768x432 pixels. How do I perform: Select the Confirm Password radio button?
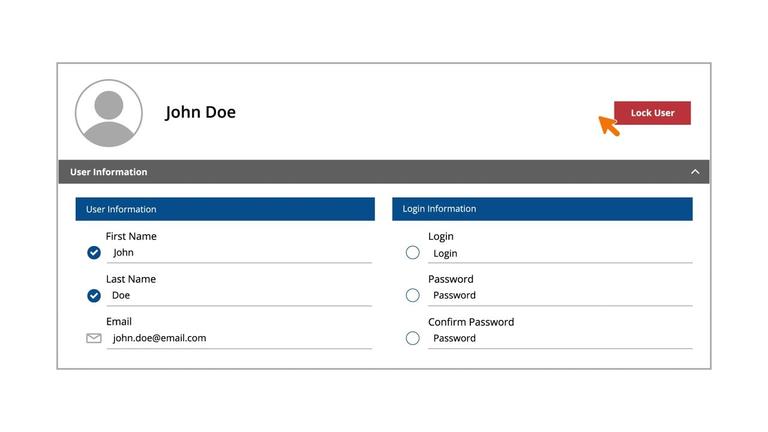413,338
